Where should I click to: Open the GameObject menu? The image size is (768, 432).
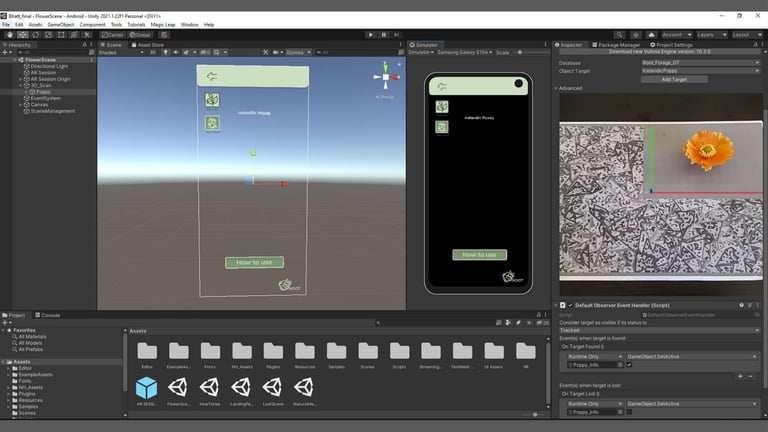(x=59, y=24)
